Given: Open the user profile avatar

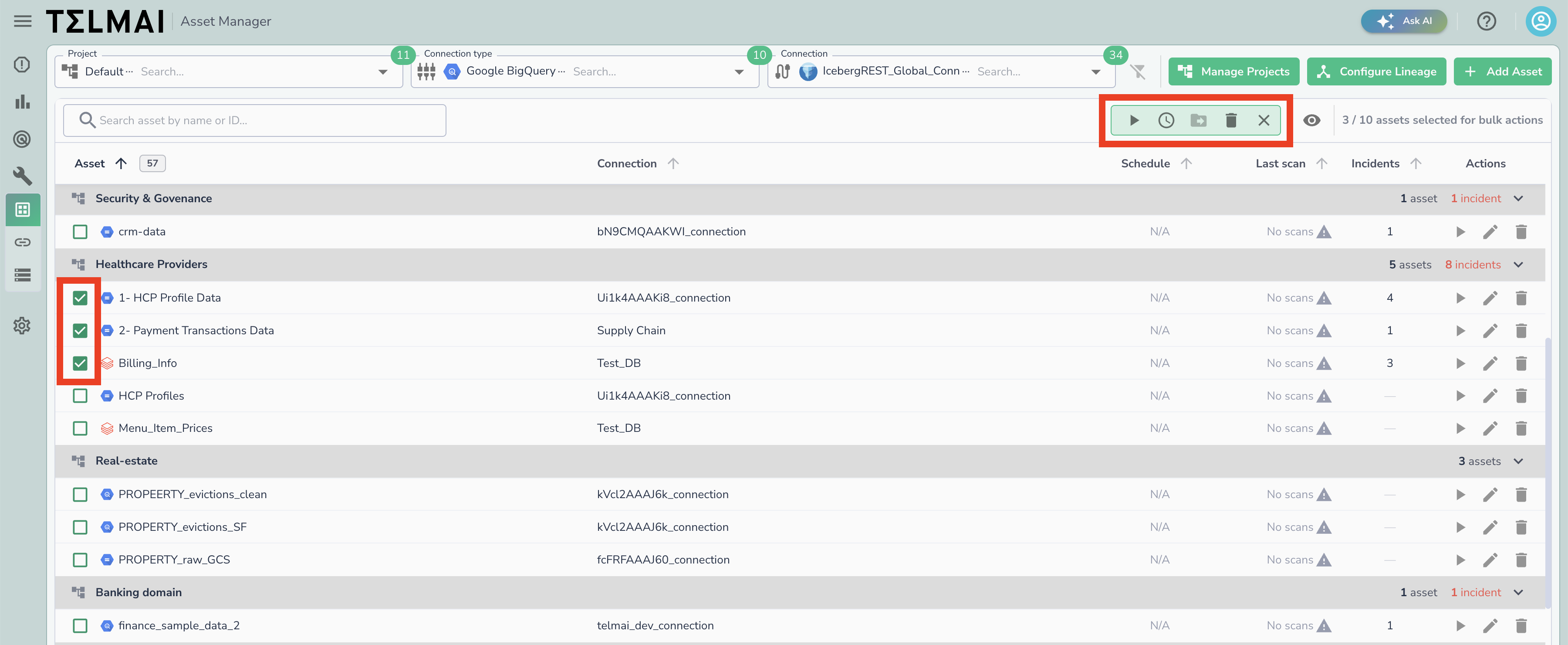Looking at the screenshot, I should point(1541,21).
